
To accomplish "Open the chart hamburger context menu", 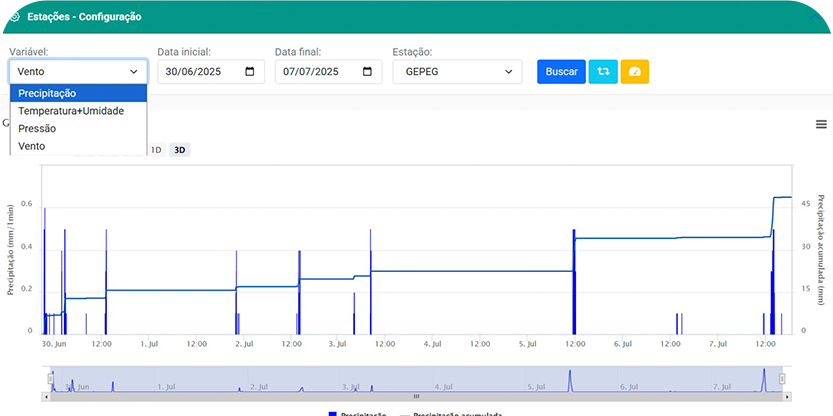I will tap(821, 124).
